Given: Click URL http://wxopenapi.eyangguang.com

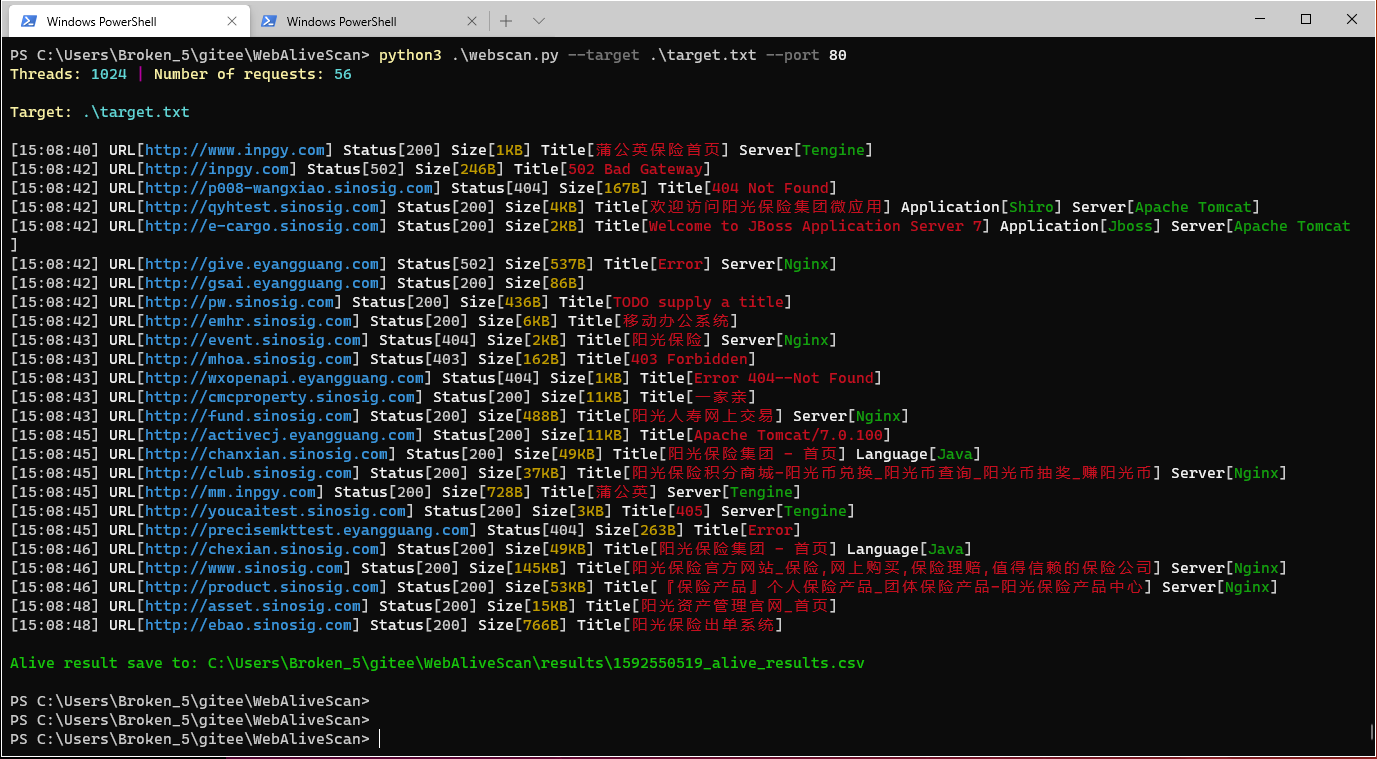Looking at the screenshot, I should click(x=285, y=378).
